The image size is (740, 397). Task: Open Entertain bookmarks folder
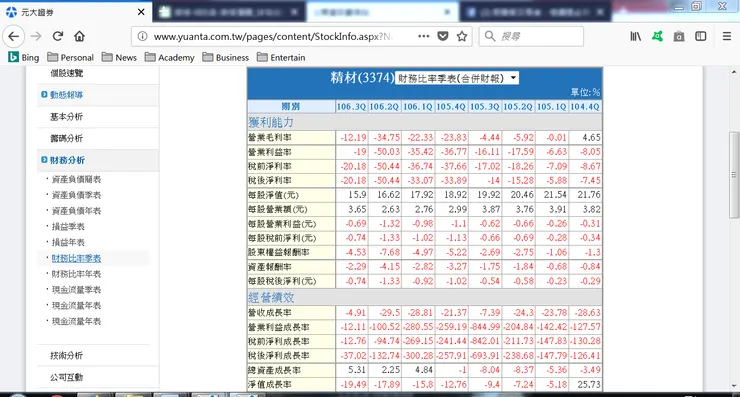click(x=281, y=58)
